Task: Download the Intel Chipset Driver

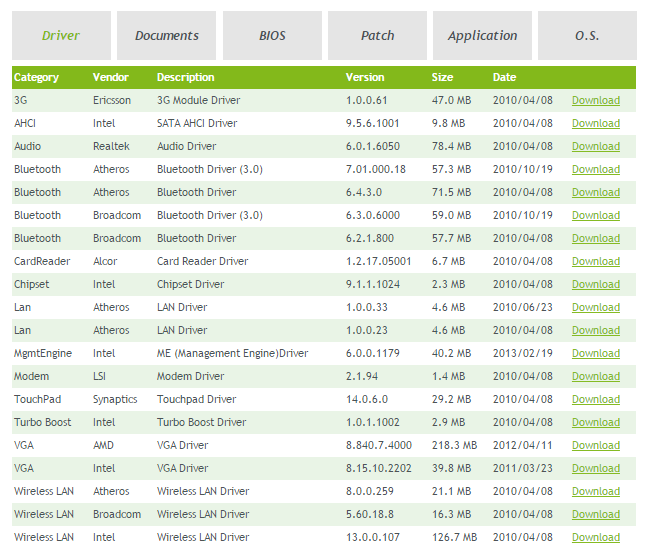Action: pyautogui.click(x=596, y=284)
